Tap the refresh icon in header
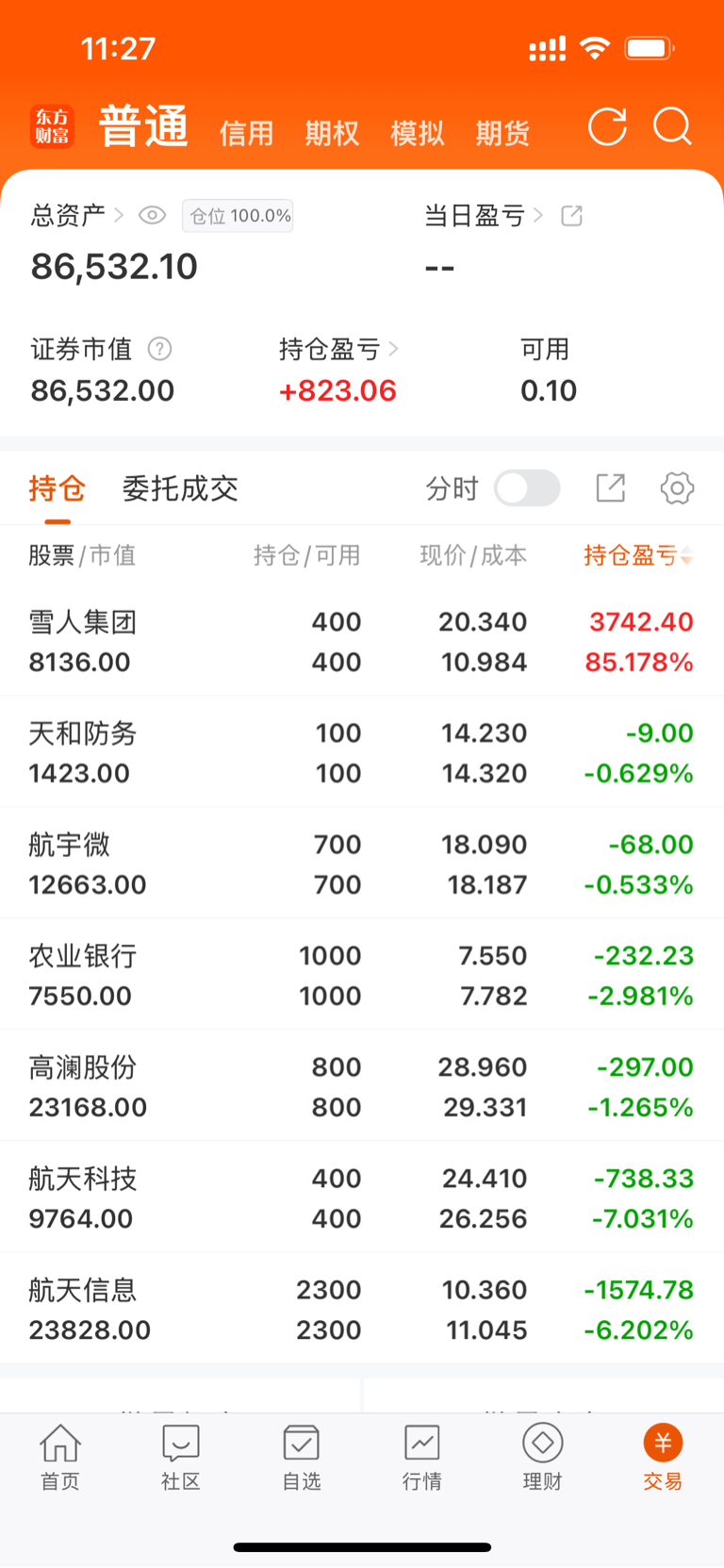Viewport: 724px width, 1568px height. tap(607, 127)
